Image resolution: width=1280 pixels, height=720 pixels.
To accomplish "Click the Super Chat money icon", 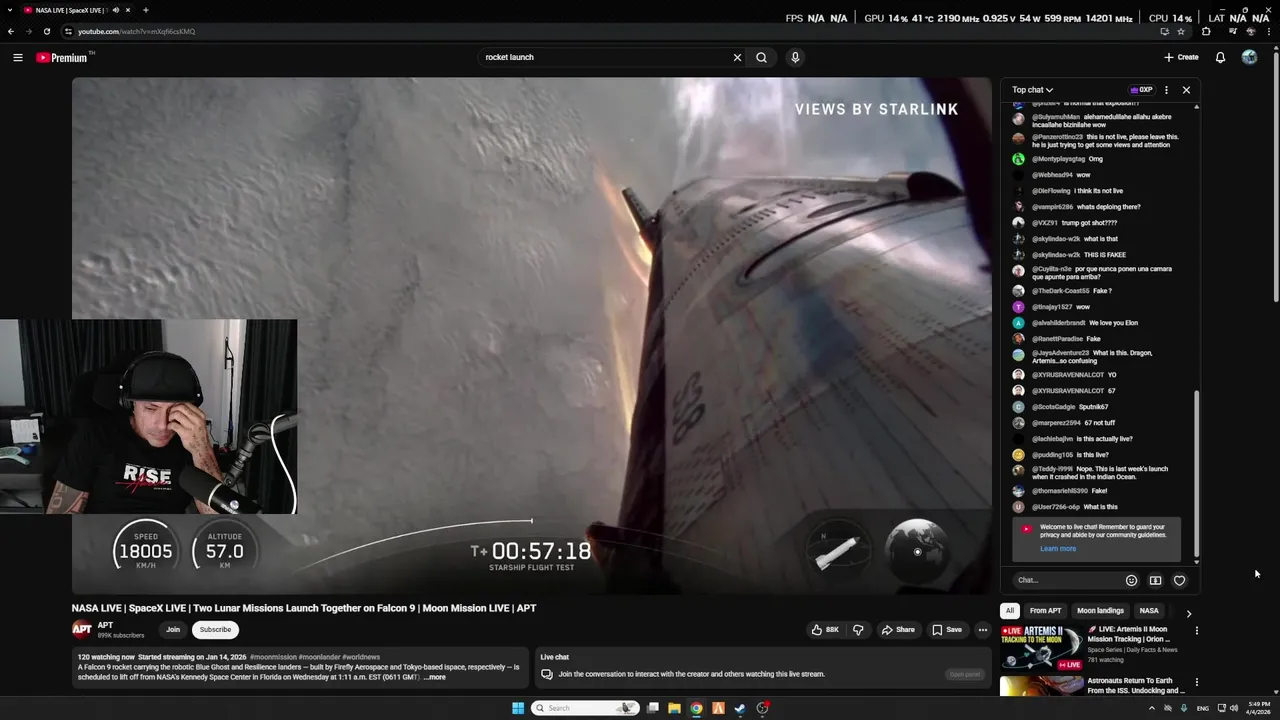I will tap(1155, 580).
